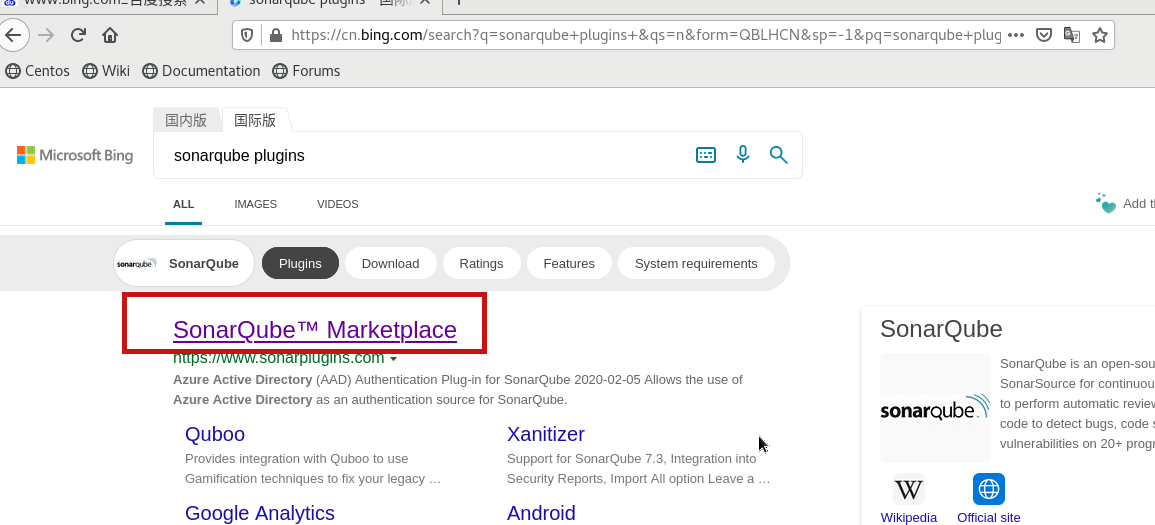Select the VIDEOS results tab
This screenshot has width=1155, height=525.
pos(337,204)
